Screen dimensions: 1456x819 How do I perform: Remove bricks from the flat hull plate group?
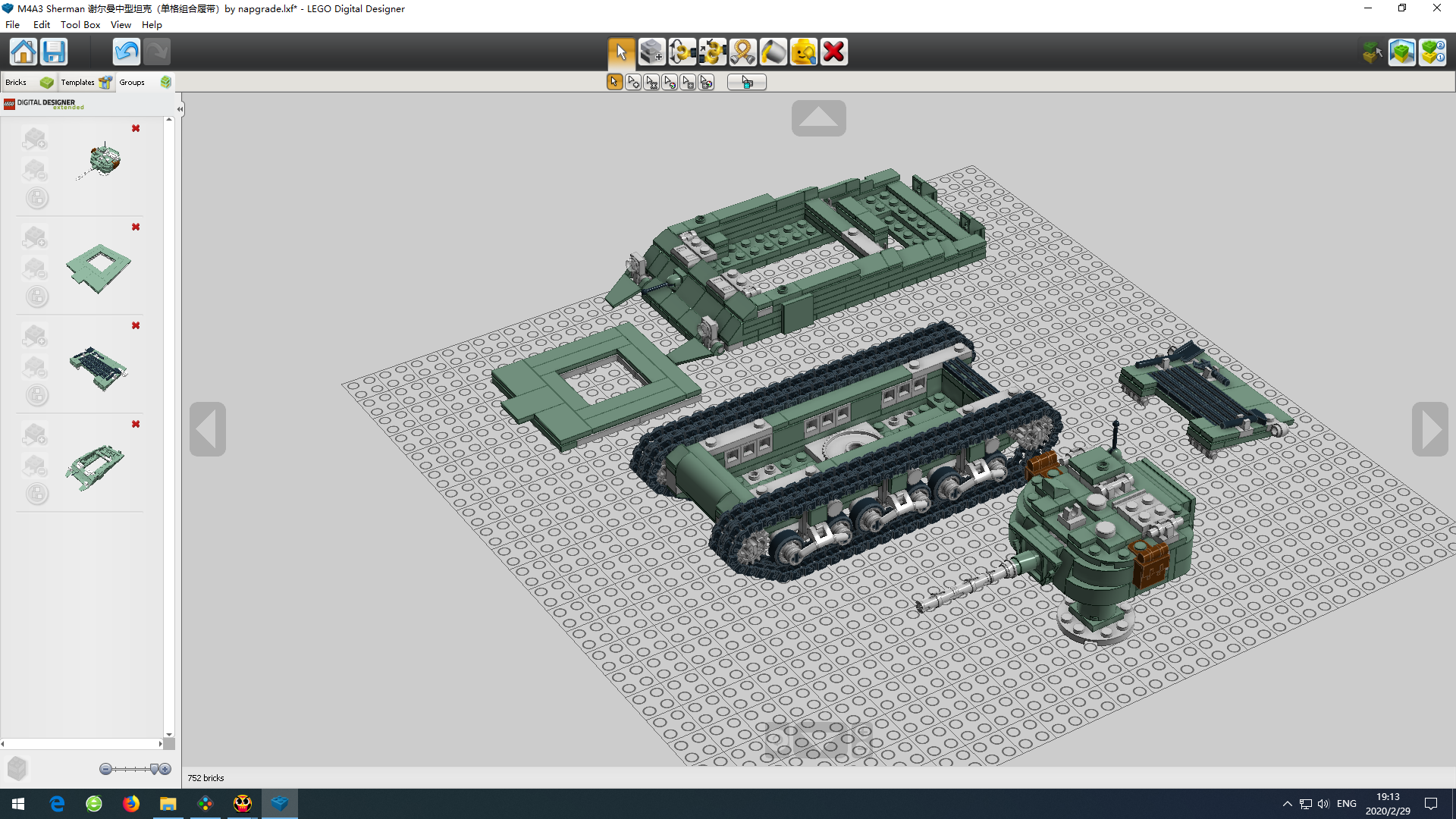pyautogui.click(x=35, y=268)
